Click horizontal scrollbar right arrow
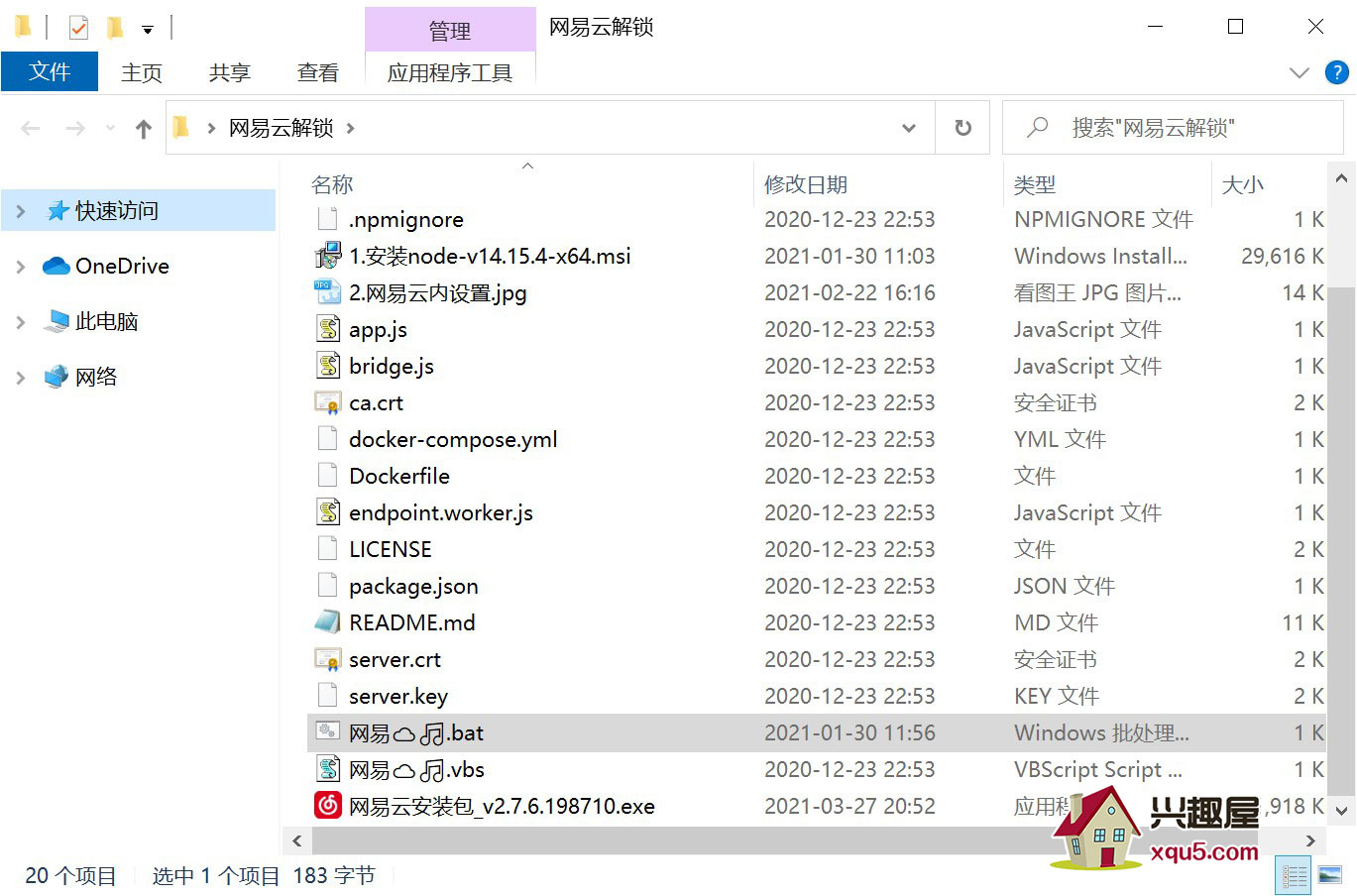The image size is (1357, 896). pyautogui.click(x=1310, y=840)
